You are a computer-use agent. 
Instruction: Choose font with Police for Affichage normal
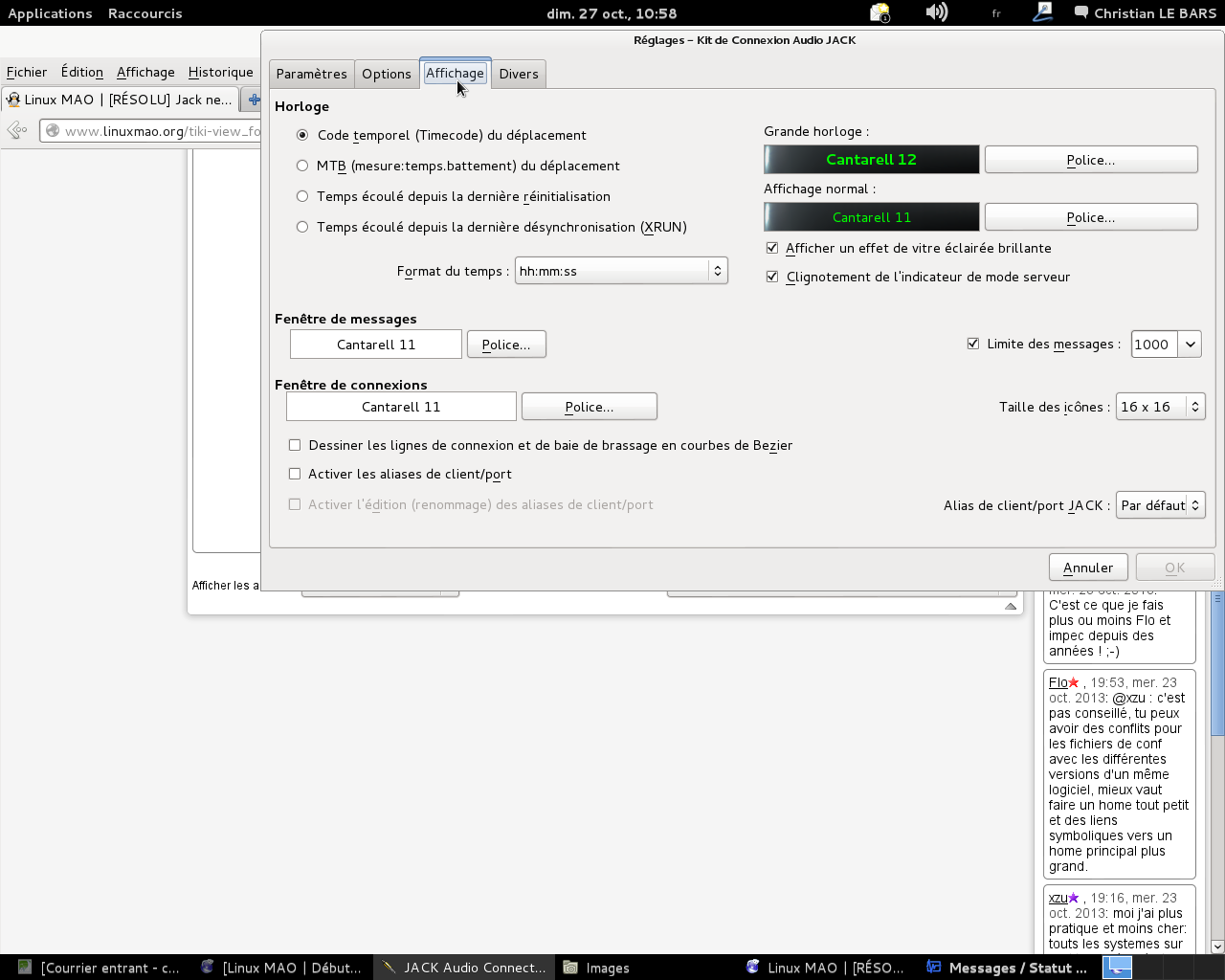click(x=1091, y=217)
